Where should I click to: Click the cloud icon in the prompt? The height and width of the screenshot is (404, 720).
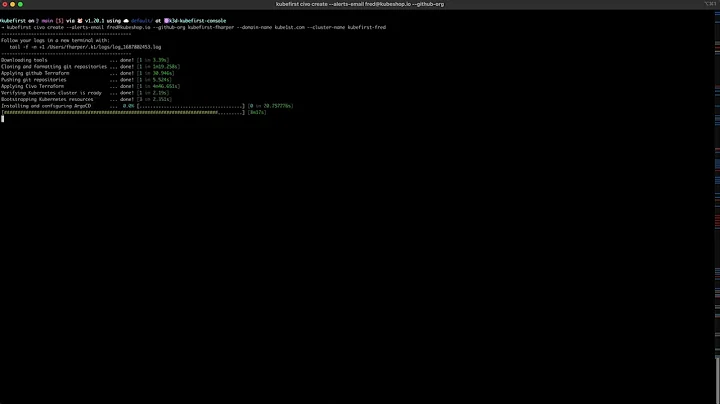point(126,21)
